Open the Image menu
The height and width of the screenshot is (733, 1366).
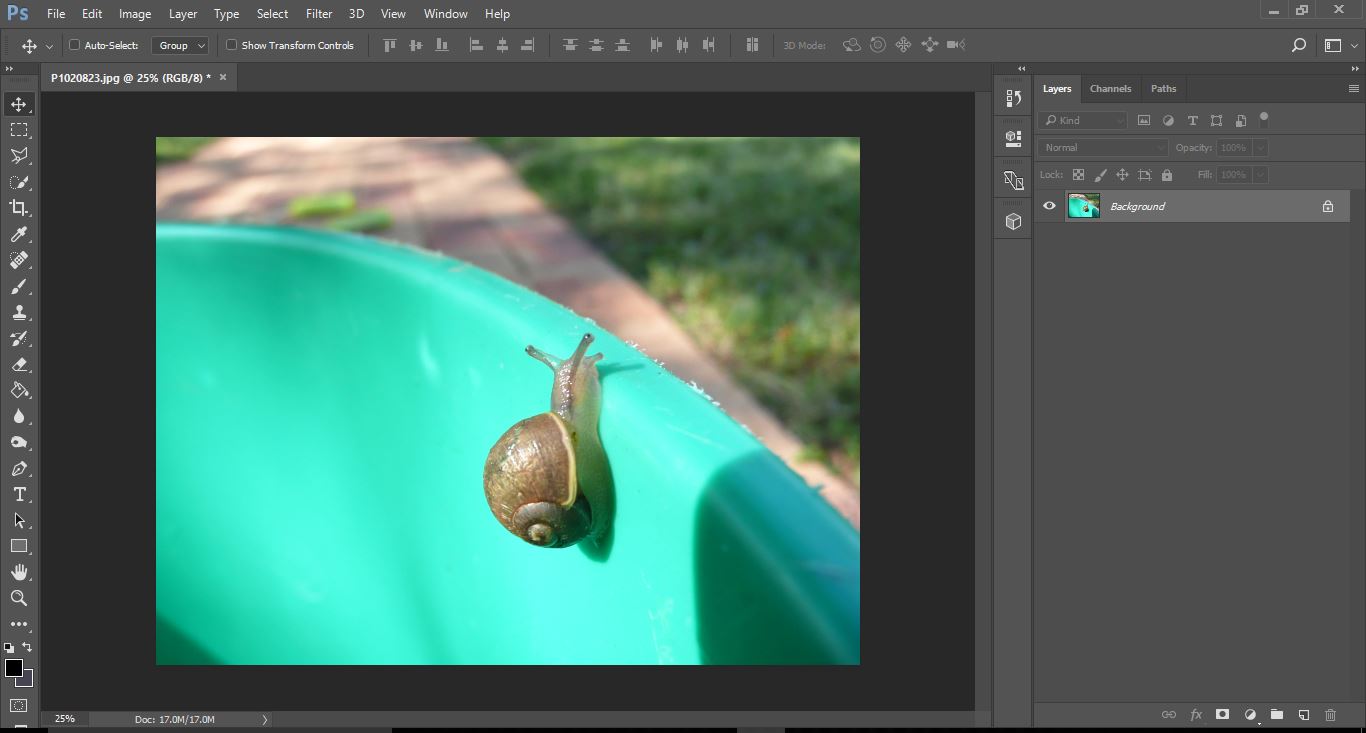(135, 14)
